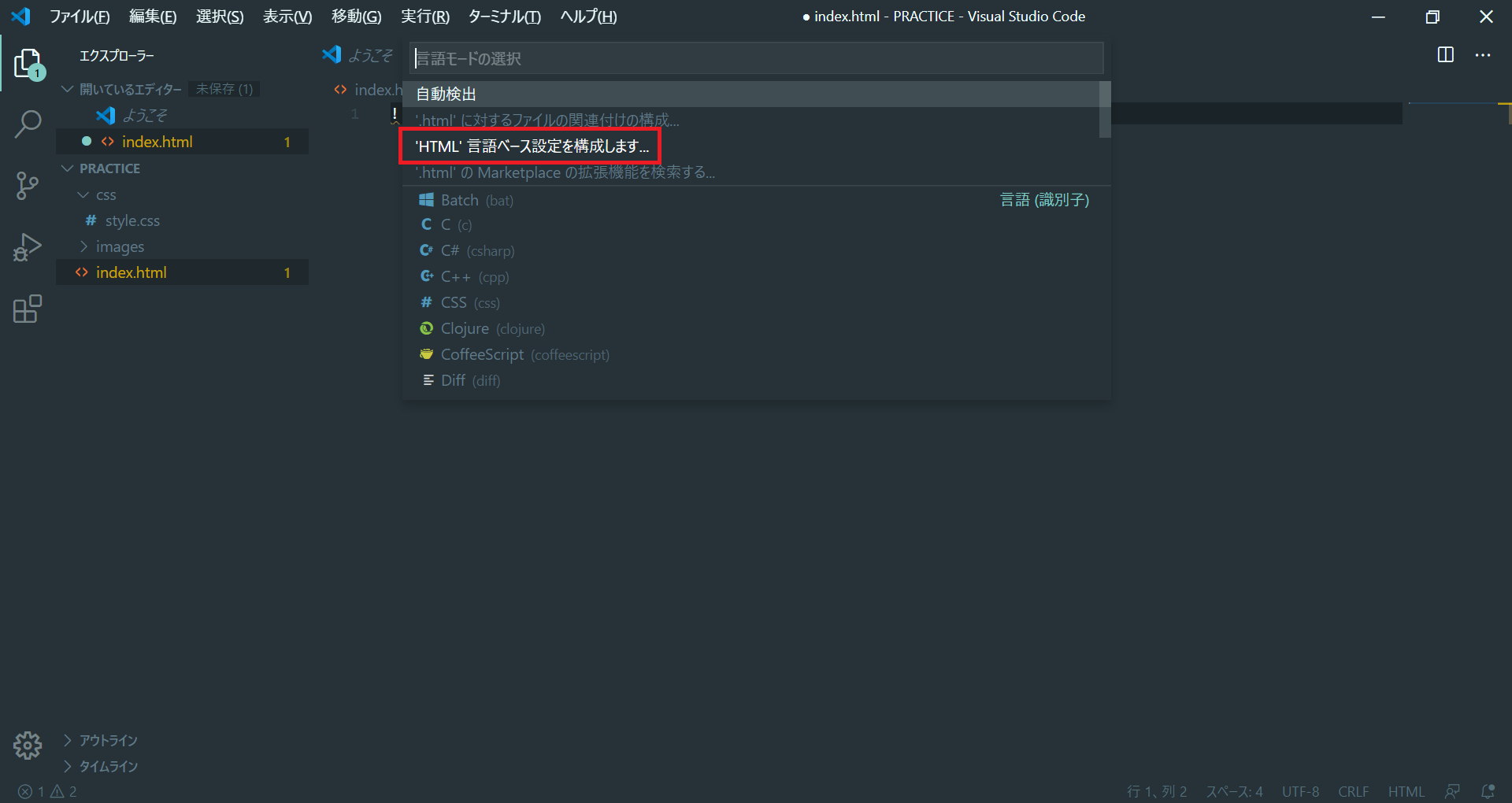Open the ヘルプ(H) menu
This screenshot has width=1512, height=803.
tap(588, 17)
